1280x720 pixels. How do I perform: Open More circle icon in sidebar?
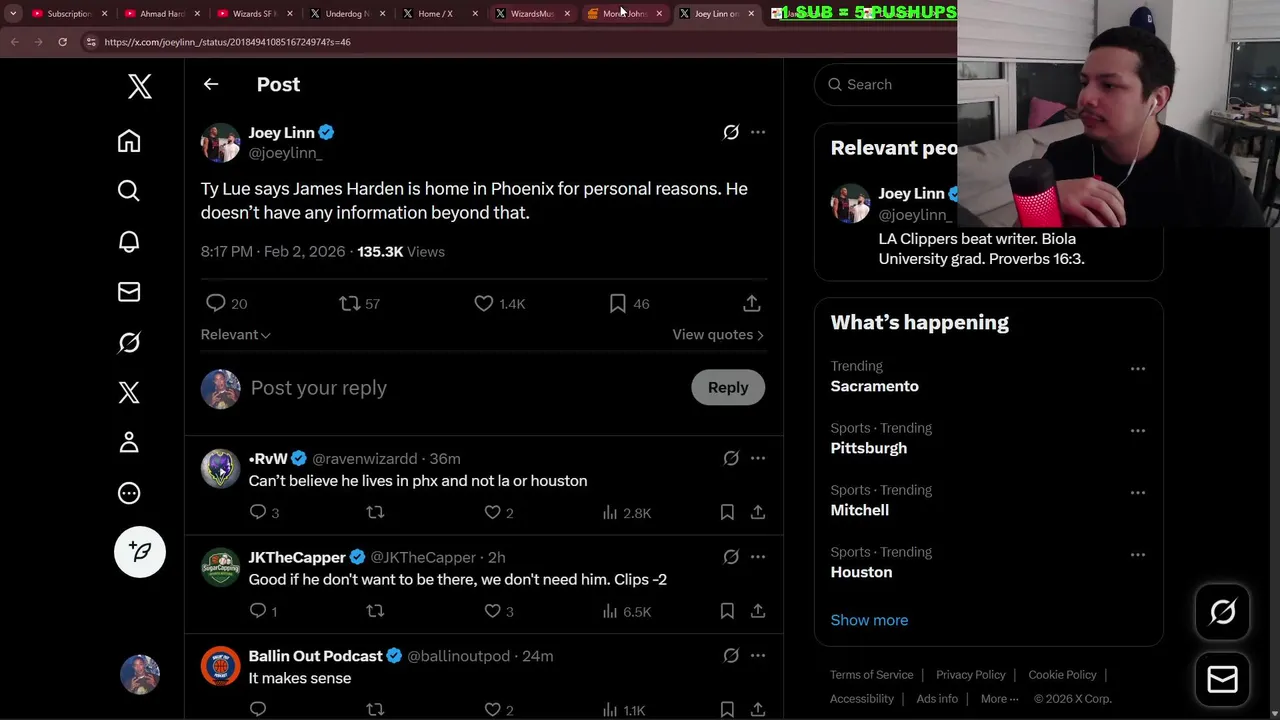129,493
